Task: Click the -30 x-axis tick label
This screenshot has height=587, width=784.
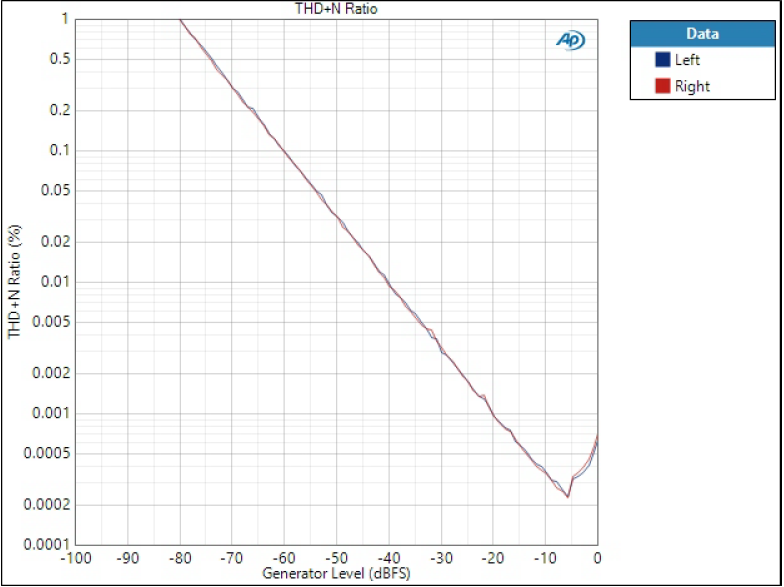Action: 441,558
